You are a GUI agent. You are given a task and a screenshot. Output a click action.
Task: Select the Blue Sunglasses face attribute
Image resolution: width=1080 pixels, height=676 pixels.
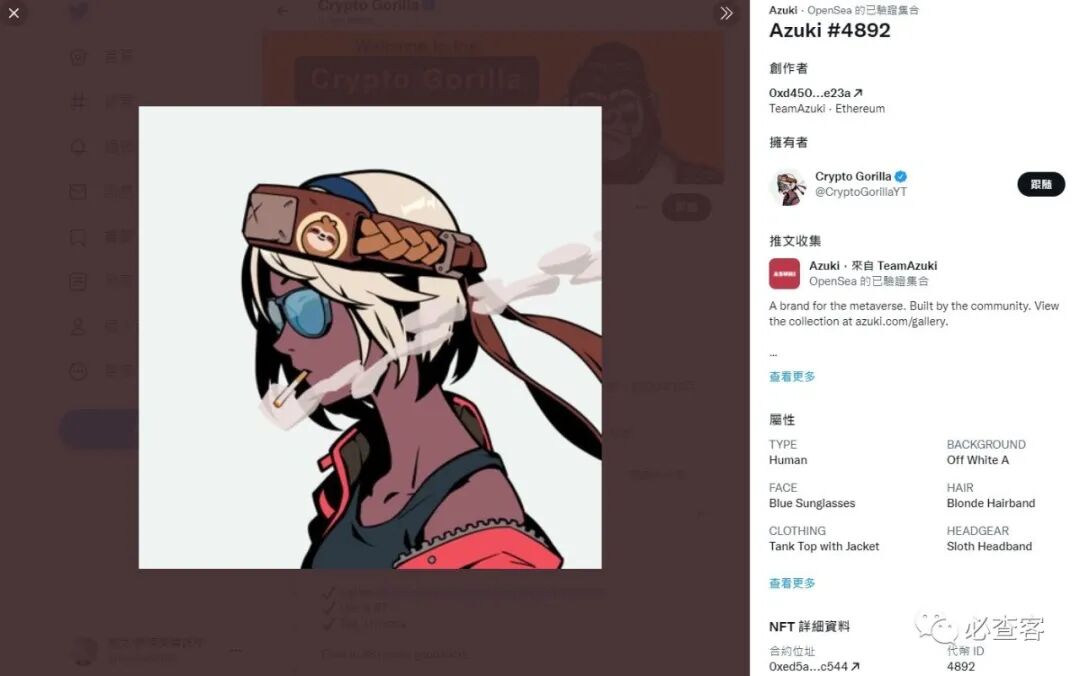tap(812, 504)
